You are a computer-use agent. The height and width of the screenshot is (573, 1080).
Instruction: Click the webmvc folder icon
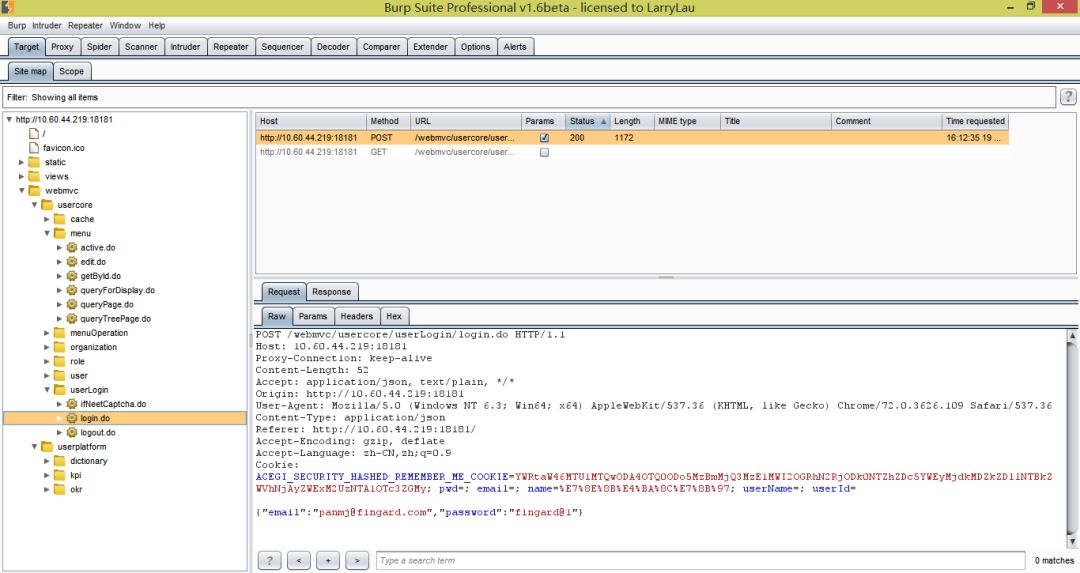coord(34,191)
